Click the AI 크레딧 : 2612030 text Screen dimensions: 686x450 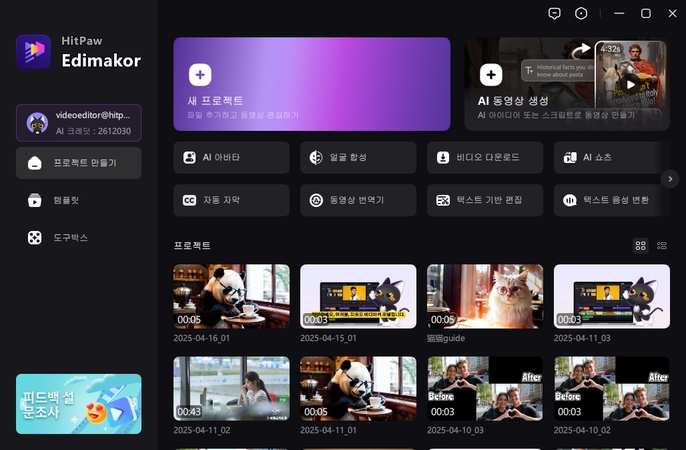(x=93, y=131)
